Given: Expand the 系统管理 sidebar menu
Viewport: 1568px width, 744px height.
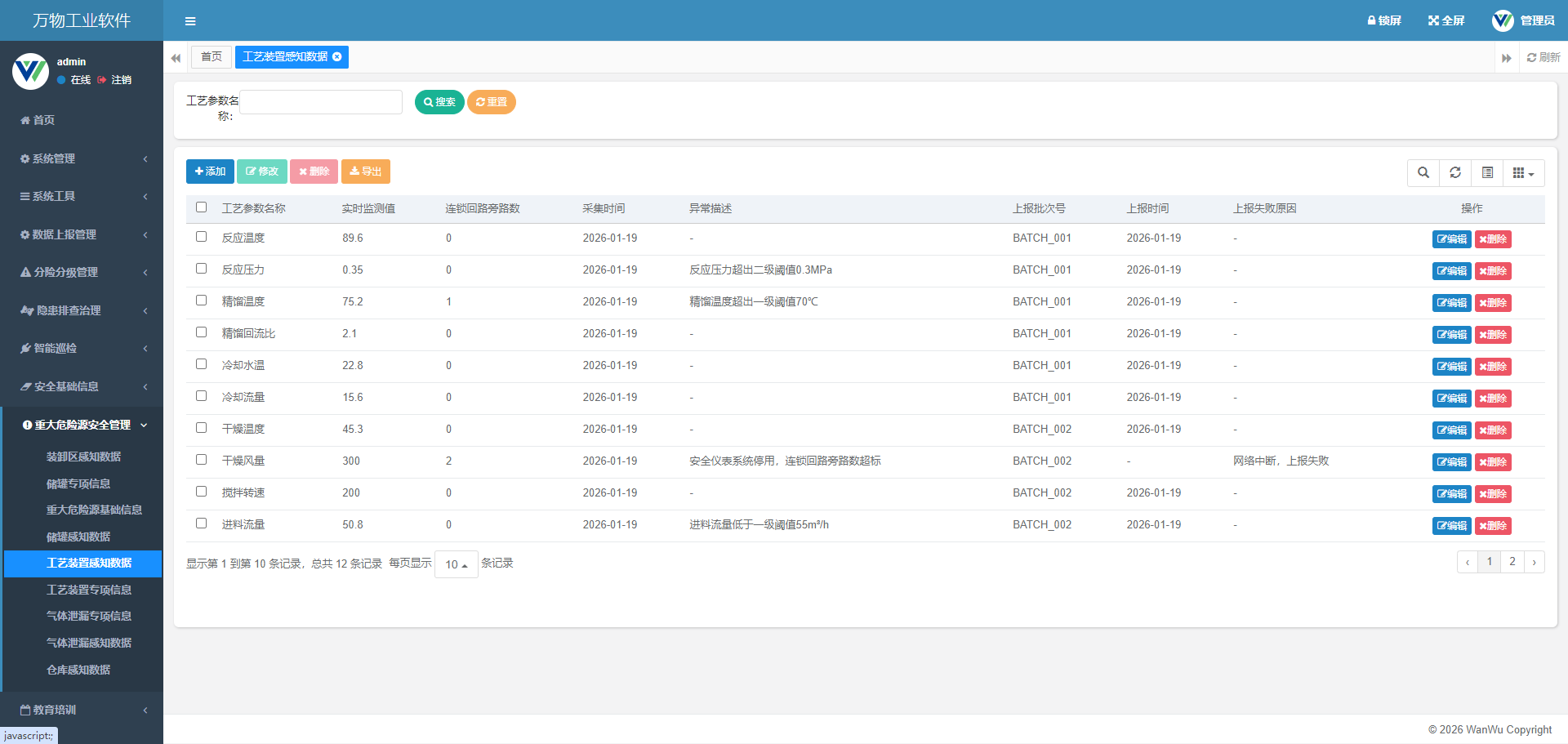Looking at the screenshot, I should coord(82,158).
